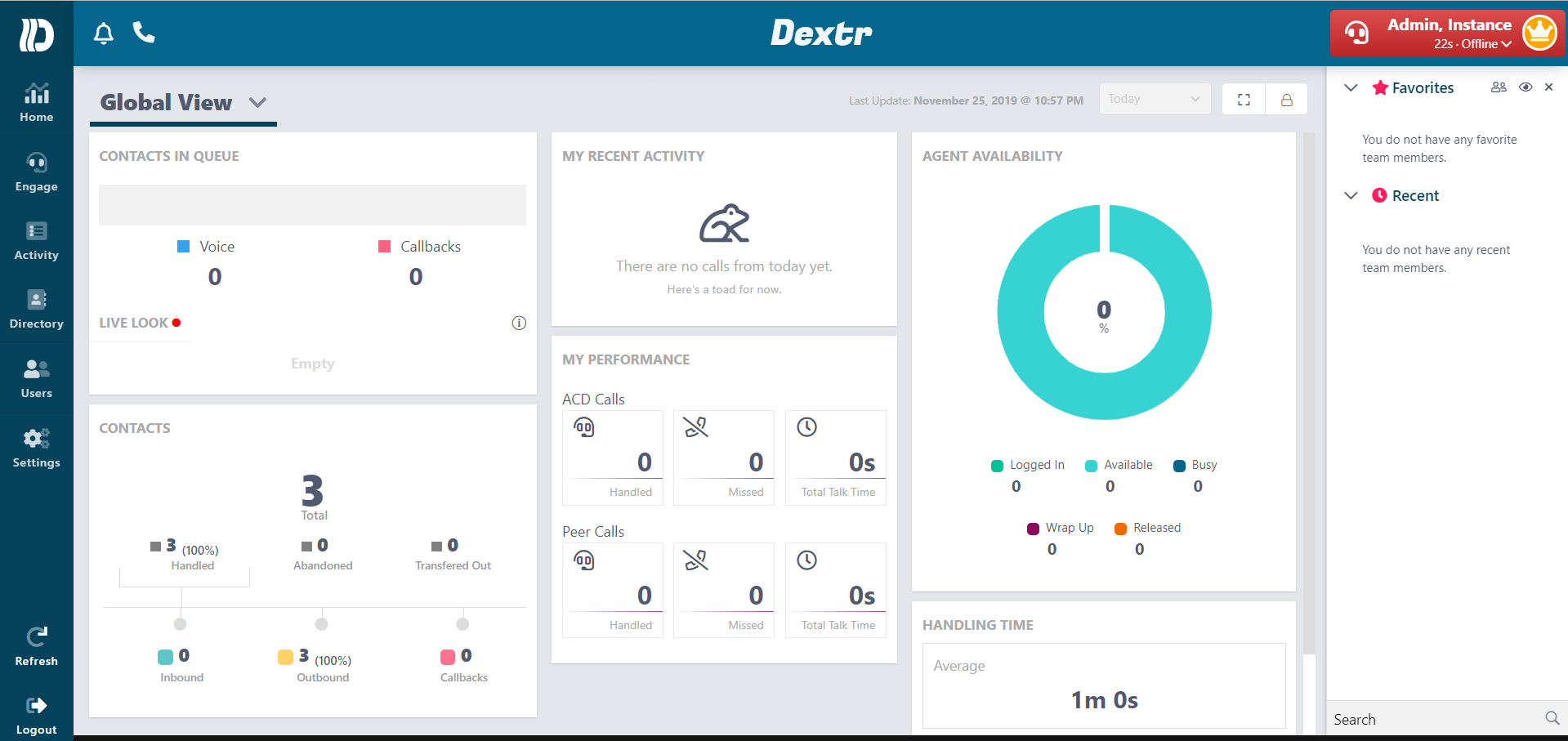The width and height of the screenshot is (1568, 741).
Task: Select the Global View tab title
Action: (166, 102)
